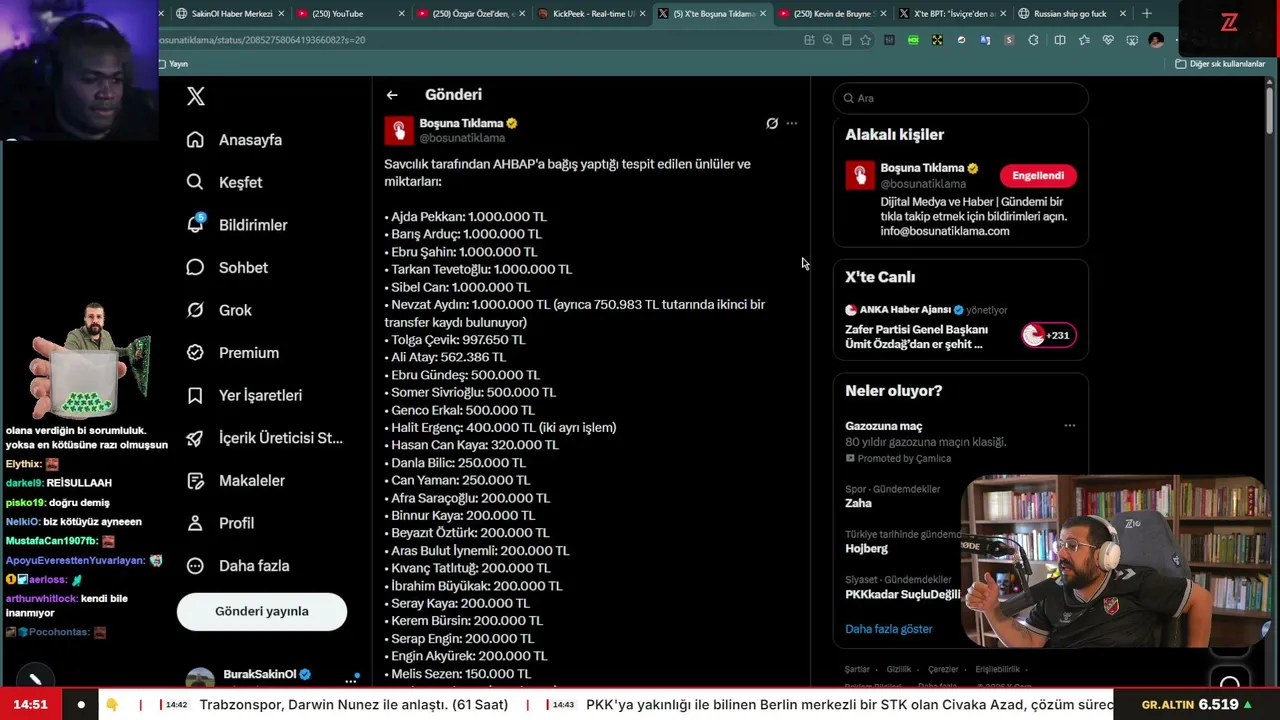The image size is (1280, 720).
Task: Click the translate extension icon
Action: point(986,40)
